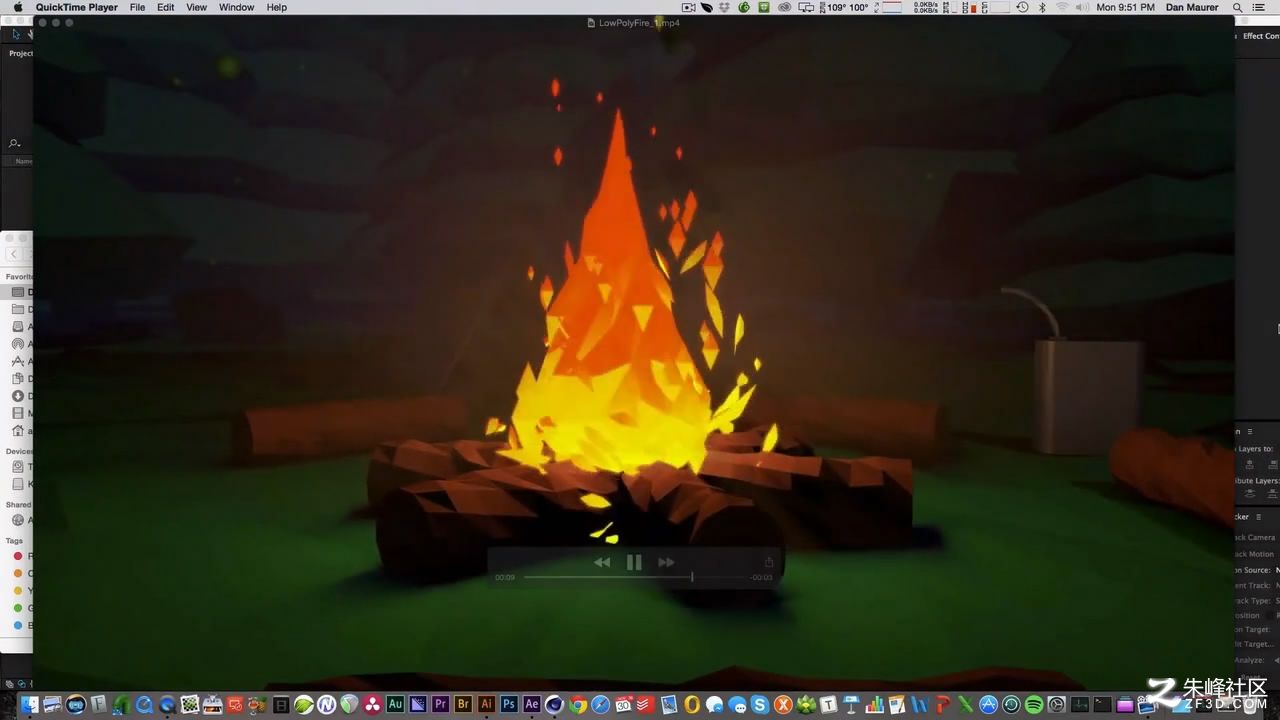
Task: Open Adobe Premiere Pro from the dock
Action: pos(440,704)
